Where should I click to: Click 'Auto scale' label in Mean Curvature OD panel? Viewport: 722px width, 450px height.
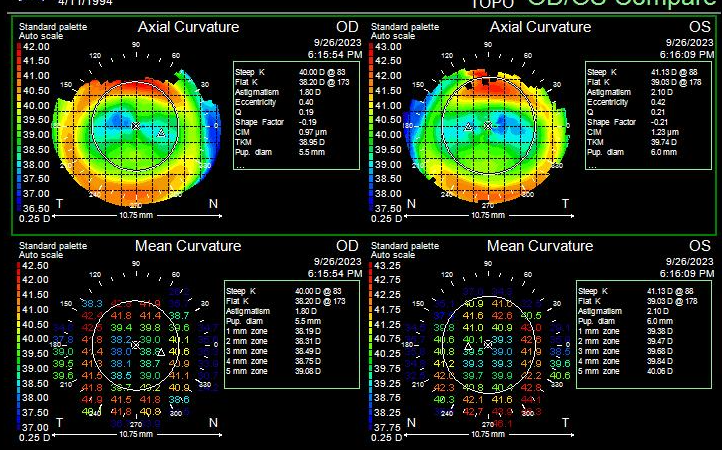click(41, 255)
